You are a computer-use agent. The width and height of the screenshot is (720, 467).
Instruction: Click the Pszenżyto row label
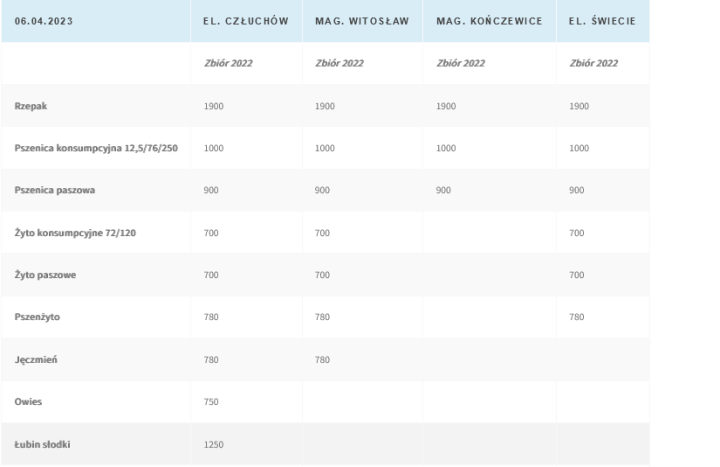point(38,316)
